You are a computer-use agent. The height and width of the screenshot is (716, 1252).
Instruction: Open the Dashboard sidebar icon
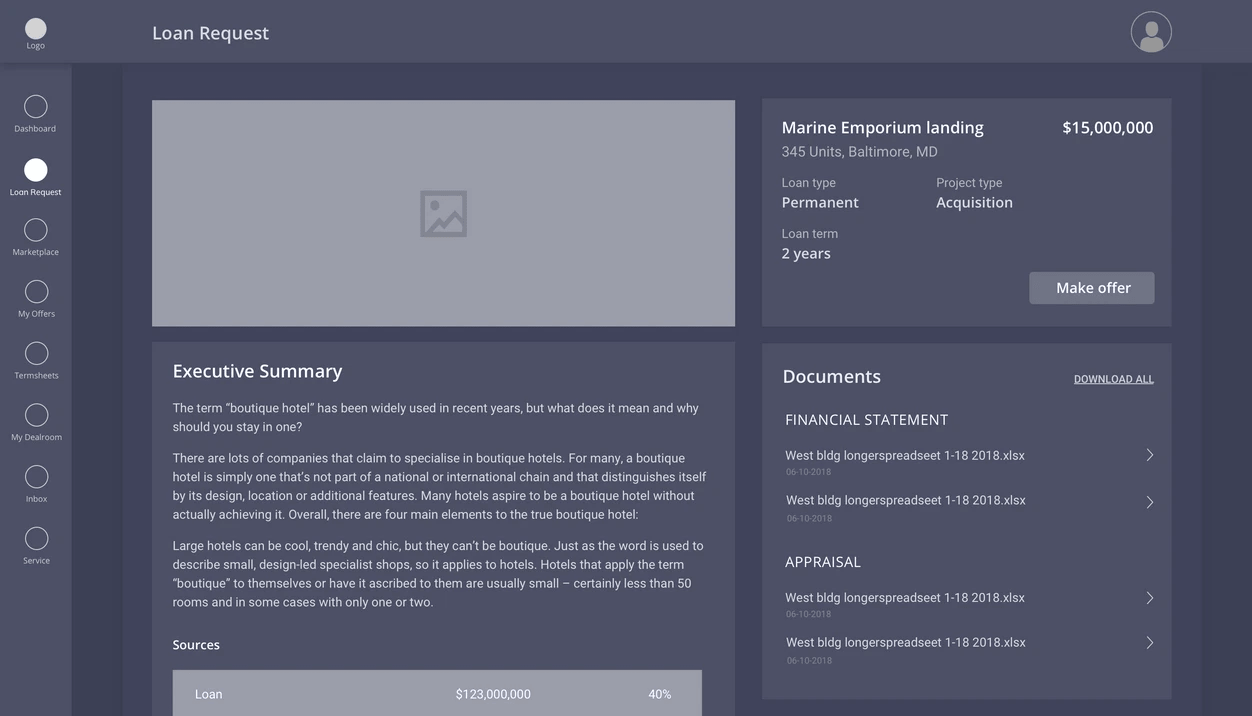[x=35, y=107]
